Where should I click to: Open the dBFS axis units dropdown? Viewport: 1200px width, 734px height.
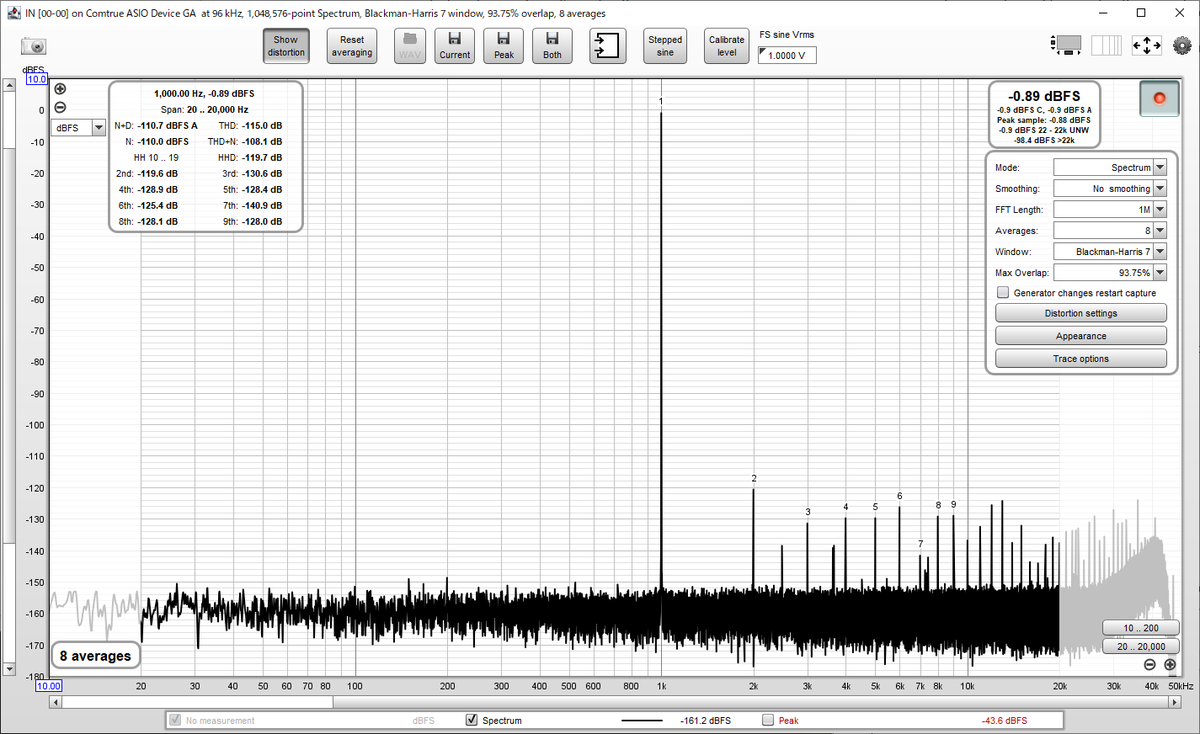point(80,128)
